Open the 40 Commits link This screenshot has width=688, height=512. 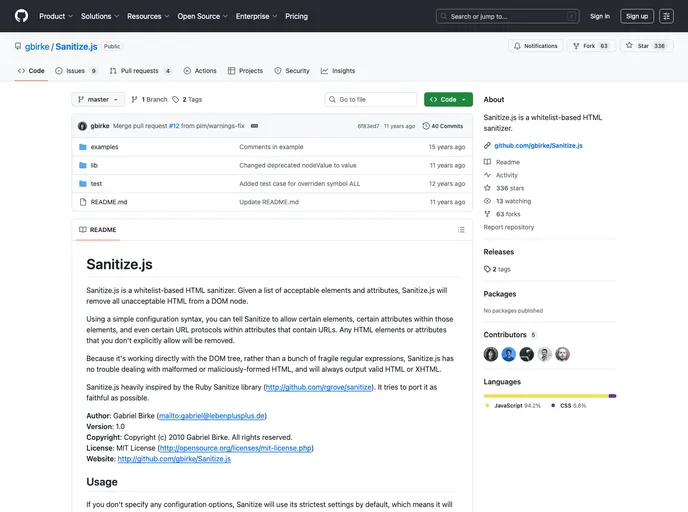[443, 126]
